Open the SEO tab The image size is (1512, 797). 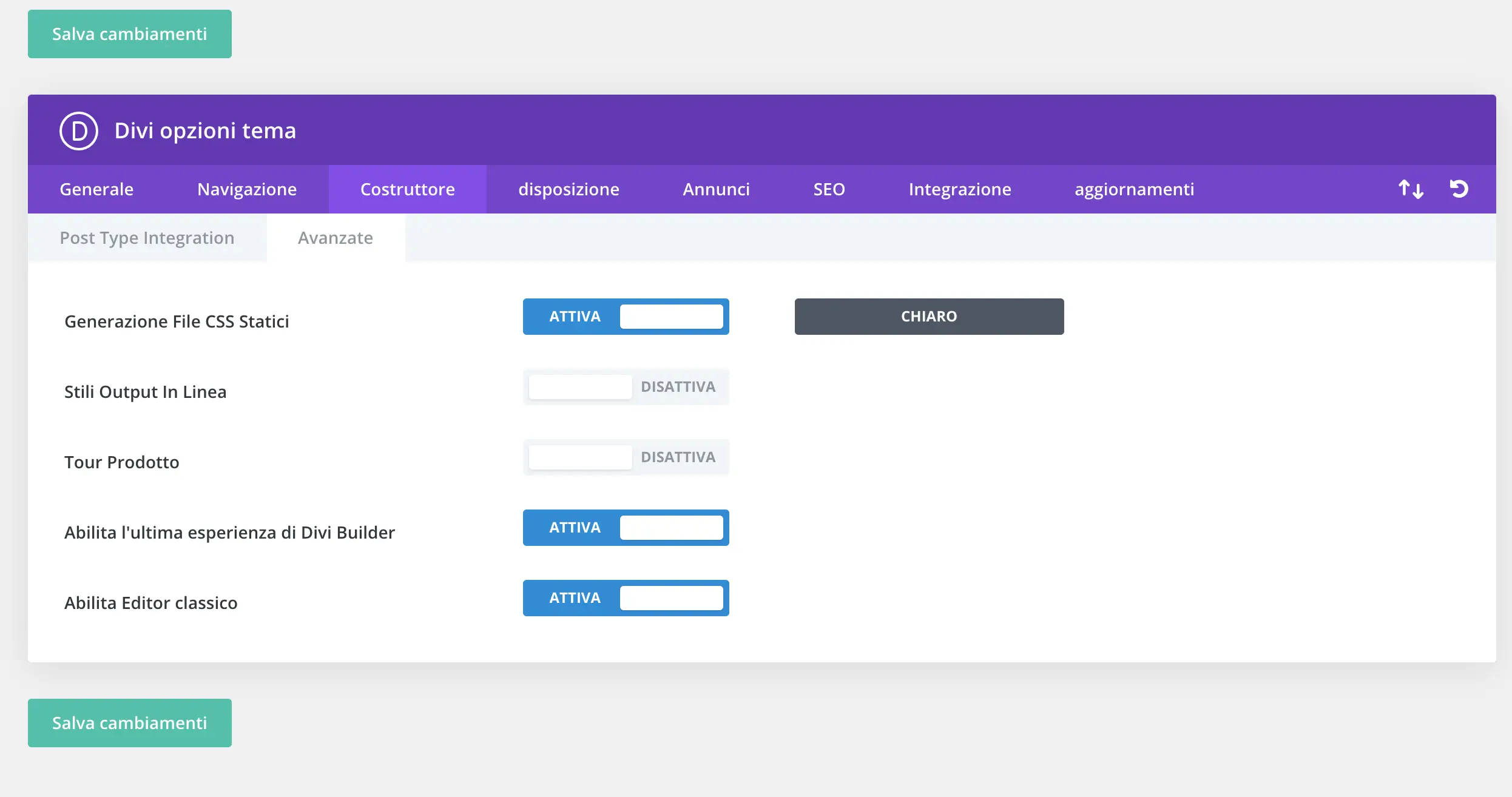click(829, 189)
